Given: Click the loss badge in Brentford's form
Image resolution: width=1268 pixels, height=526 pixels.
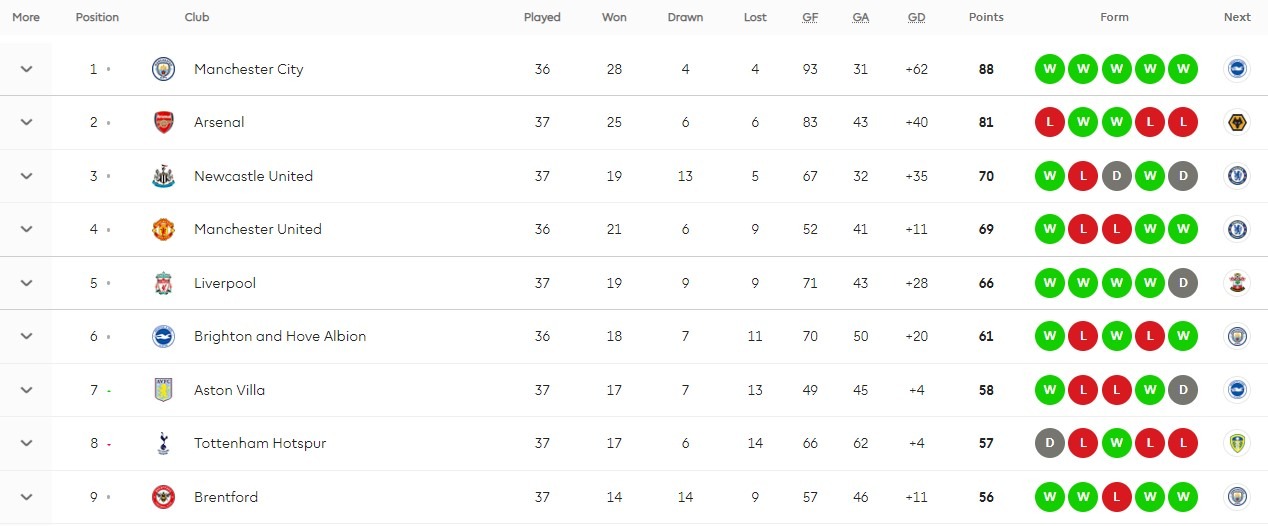Looking at the screenshot, I should (1116, 497).
